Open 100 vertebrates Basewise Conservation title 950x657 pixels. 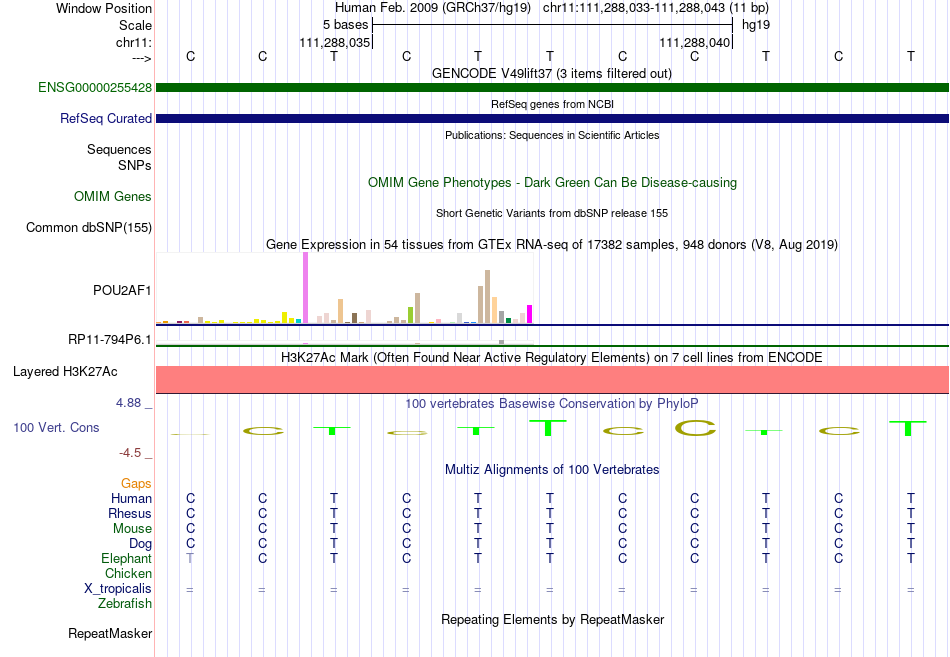point(551,403)
